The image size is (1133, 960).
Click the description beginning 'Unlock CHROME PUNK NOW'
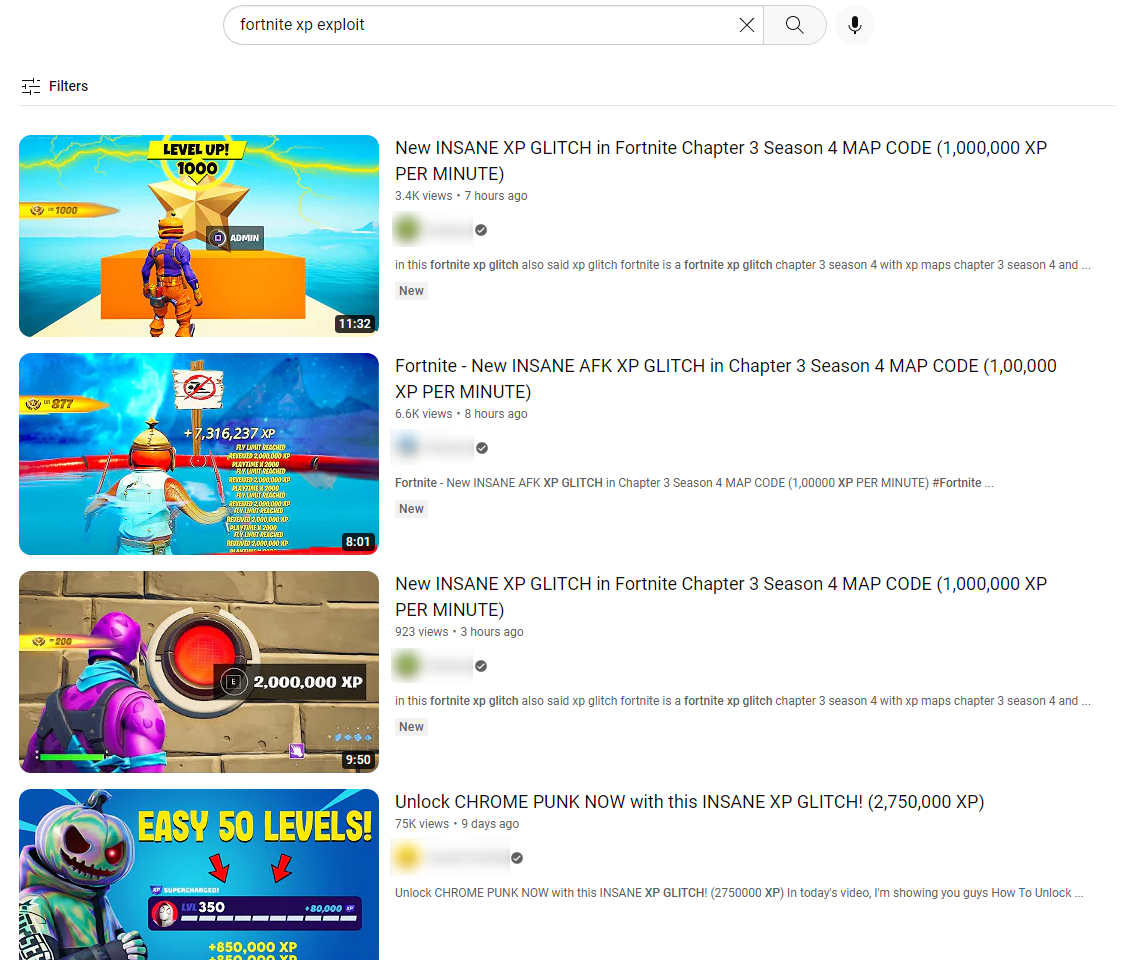(739, 893)
